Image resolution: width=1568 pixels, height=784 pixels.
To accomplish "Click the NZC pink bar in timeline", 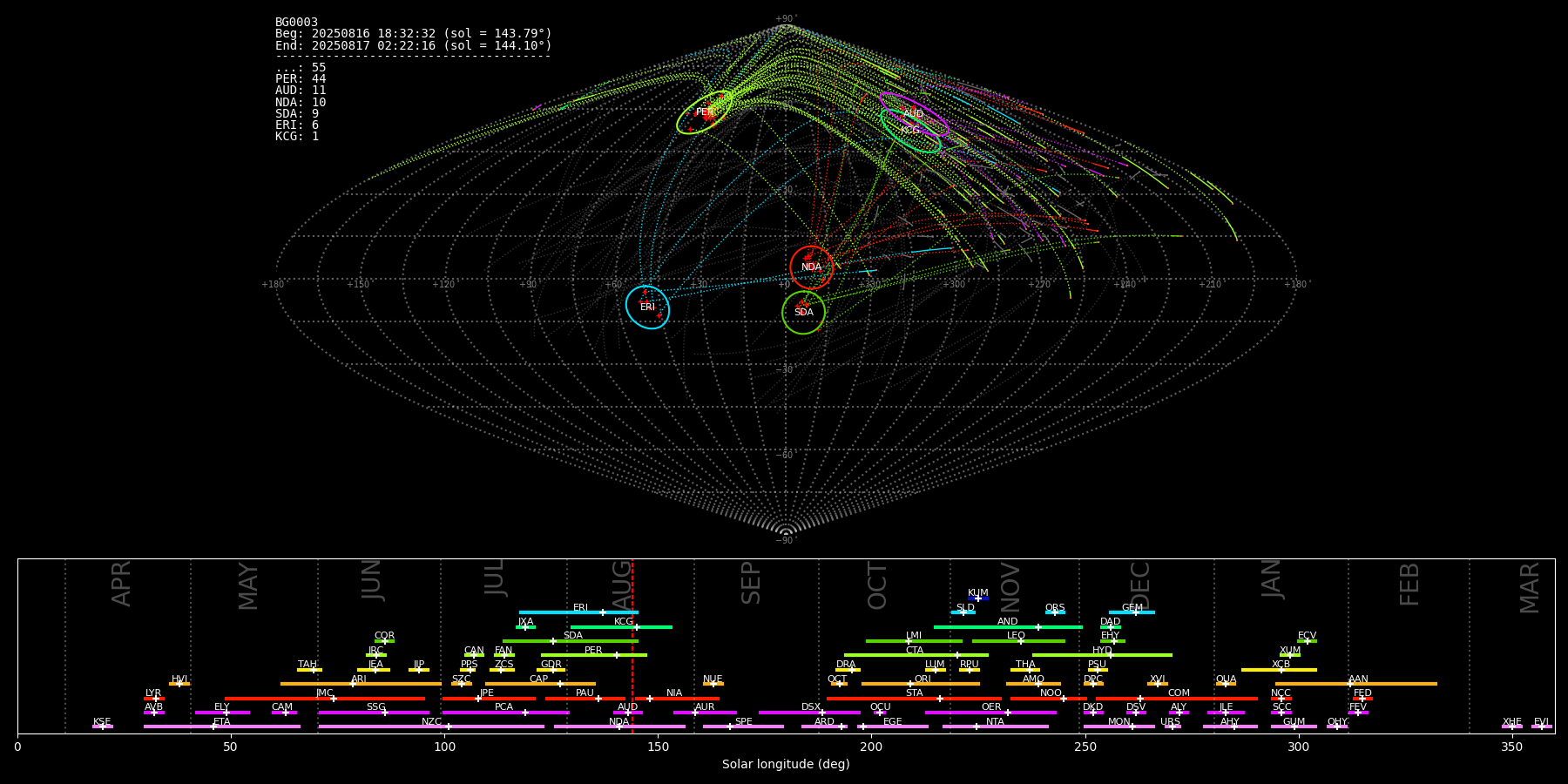I will click(431, 727).
